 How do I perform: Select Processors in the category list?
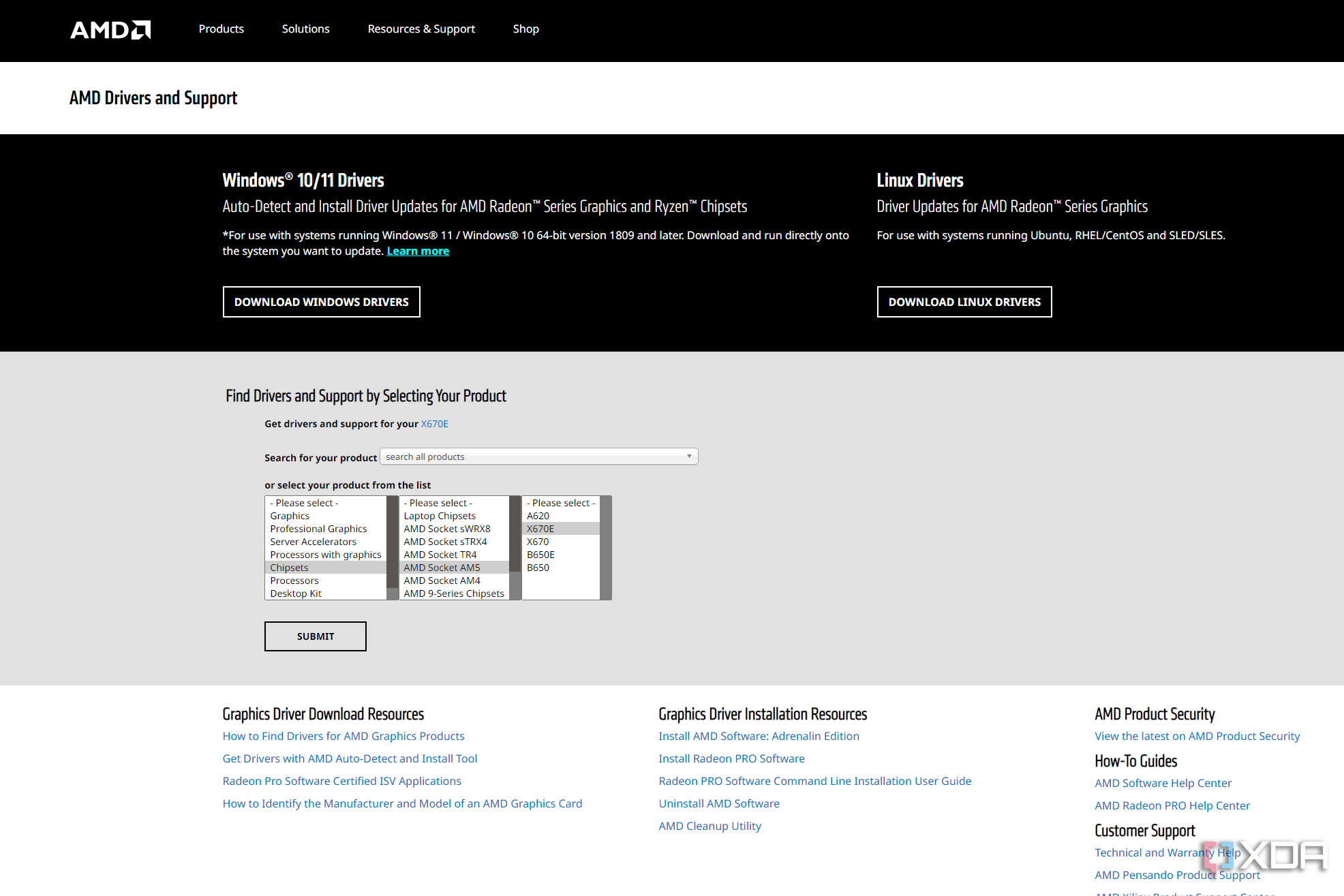pos(326,581)
